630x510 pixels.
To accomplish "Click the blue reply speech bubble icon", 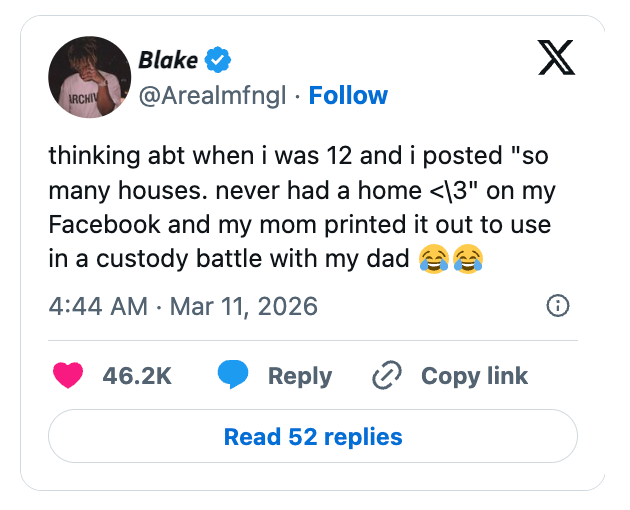I will click(x=233, y=376).
